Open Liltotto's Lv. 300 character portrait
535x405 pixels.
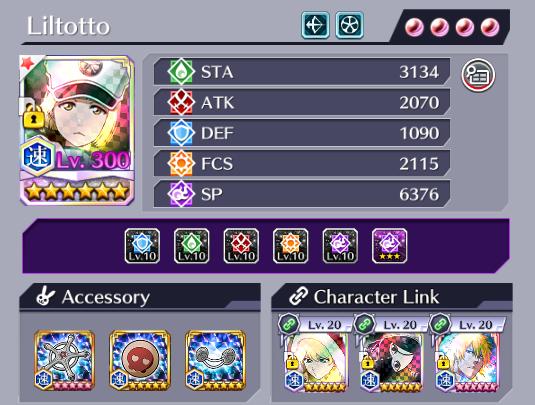pyautogui.click(x=77, y=130)
